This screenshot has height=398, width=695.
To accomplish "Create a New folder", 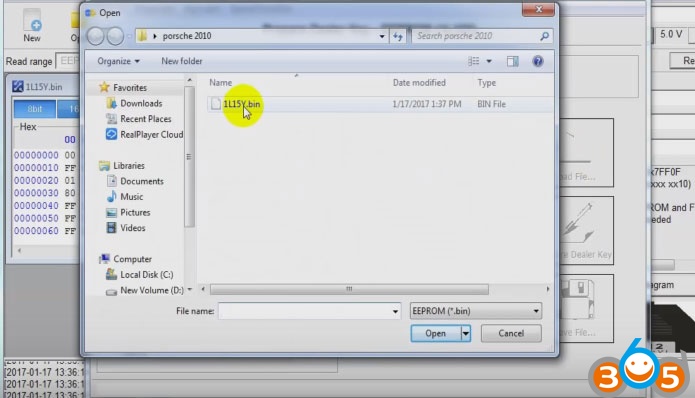I will tap(182, 61).
